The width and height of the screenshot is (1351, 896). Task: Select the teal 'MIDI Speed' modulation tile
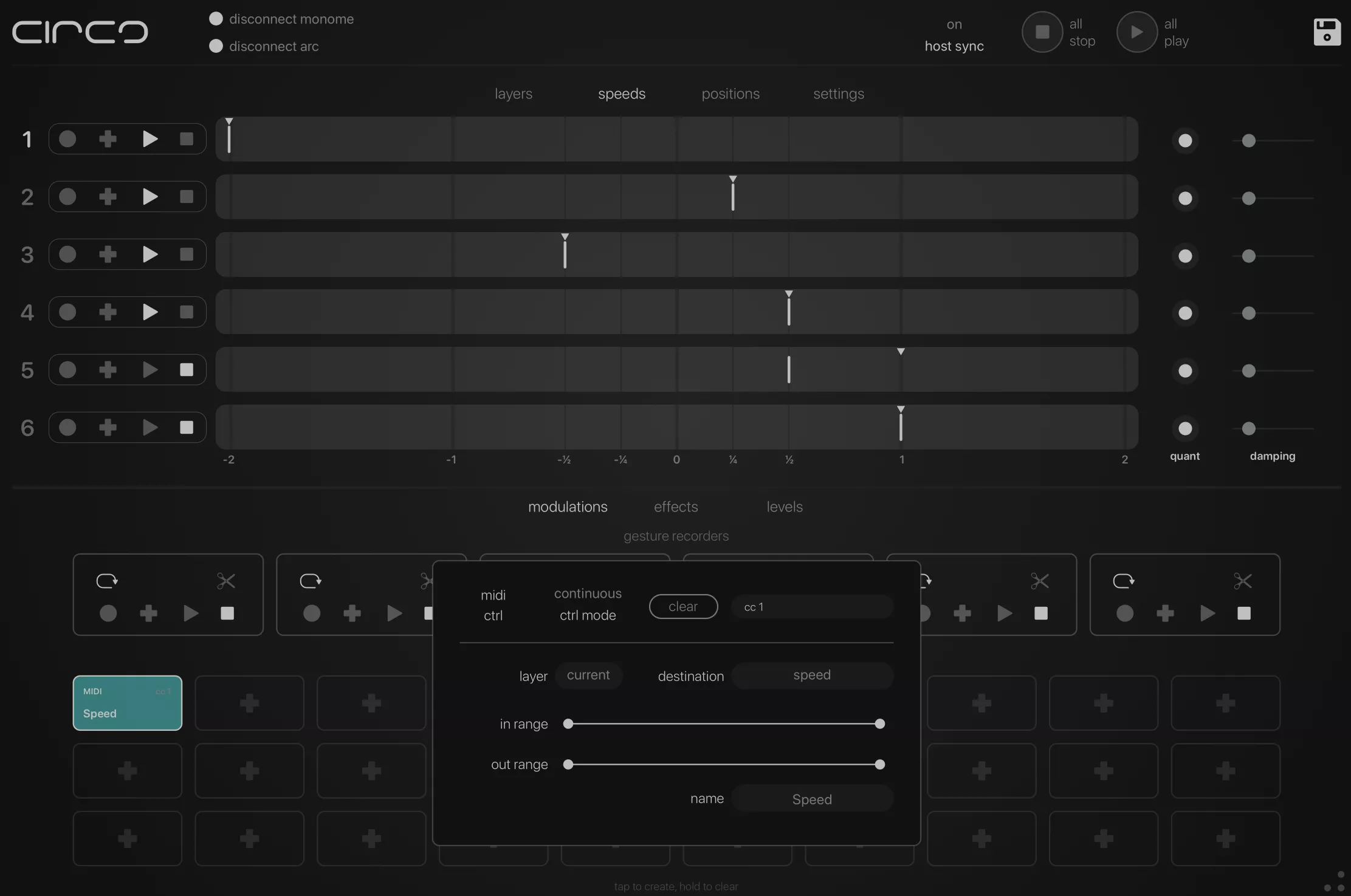click(x=127, y=703)
